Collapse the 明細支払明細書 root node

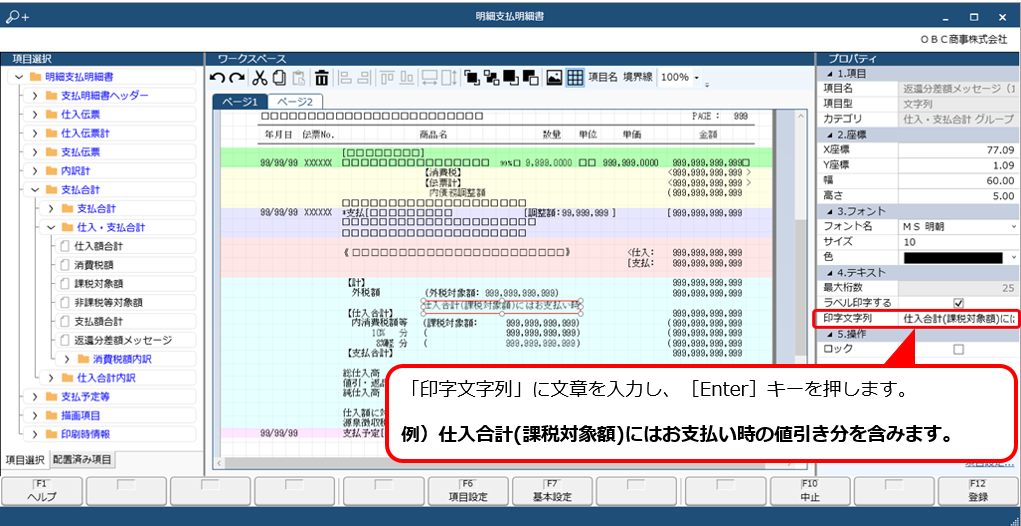coord(19,77)
